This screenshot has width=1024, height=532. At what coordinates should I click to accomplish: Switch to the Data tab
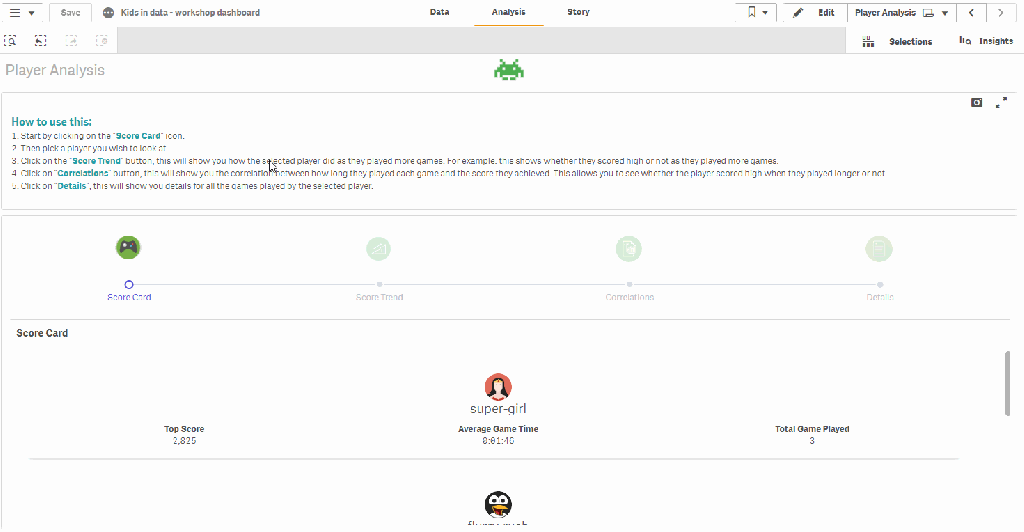[439, 13]
